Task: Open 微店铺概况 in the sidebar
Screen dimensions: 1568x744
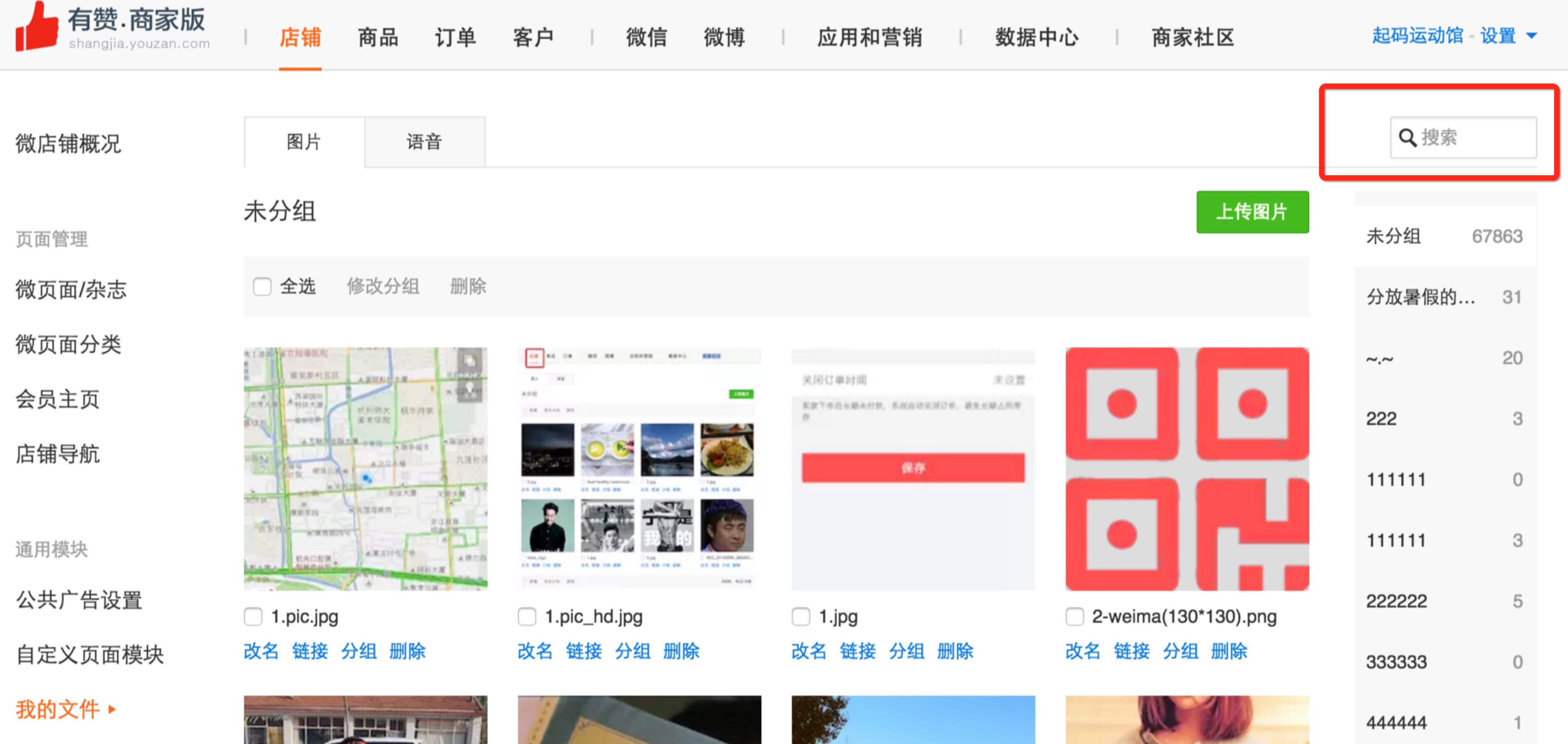Action: (68, 144)
